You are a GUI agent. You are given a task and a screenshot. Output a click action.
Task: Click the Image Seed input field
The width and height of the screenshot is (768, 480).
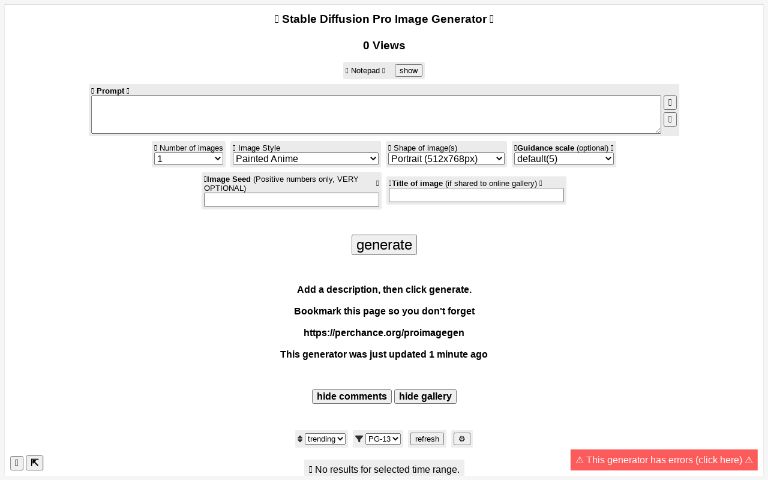[291, 200]
